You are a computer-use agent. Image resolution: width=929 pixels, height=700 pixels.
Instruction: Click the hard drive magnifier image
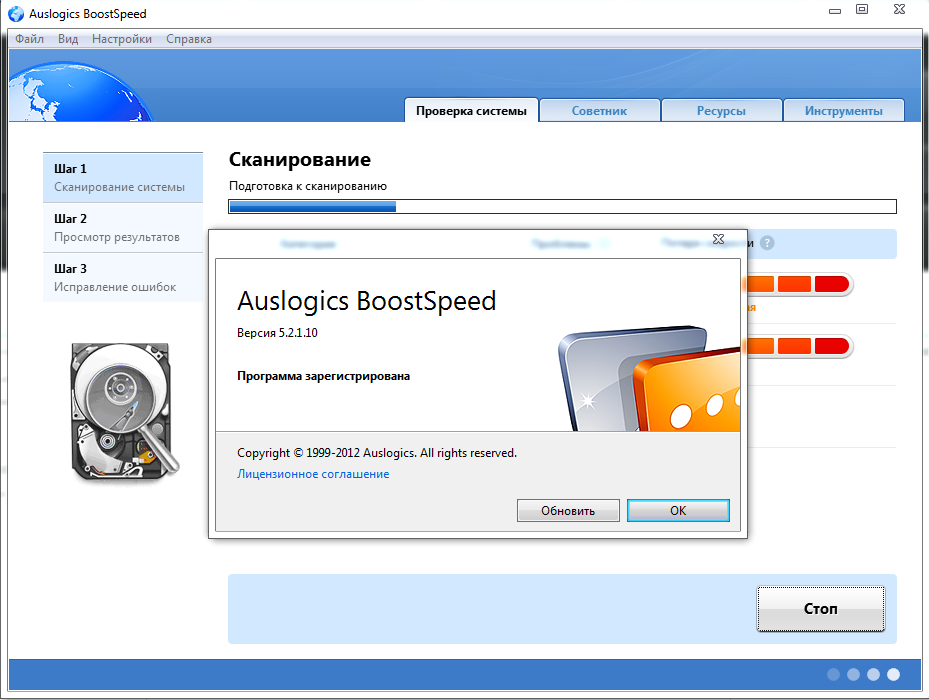tap(123, 412)
